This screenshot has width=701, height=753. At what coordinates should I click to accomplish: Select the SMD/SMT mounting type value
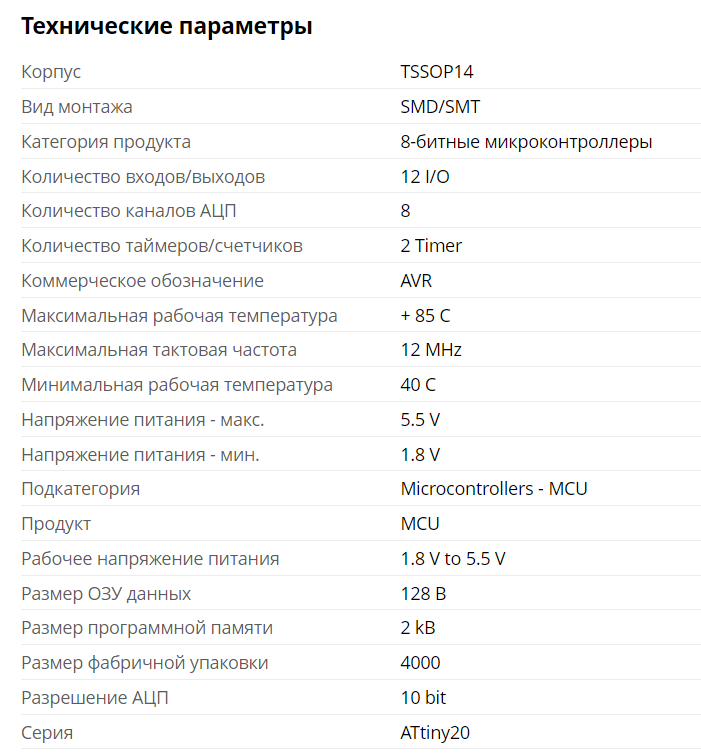440,107
